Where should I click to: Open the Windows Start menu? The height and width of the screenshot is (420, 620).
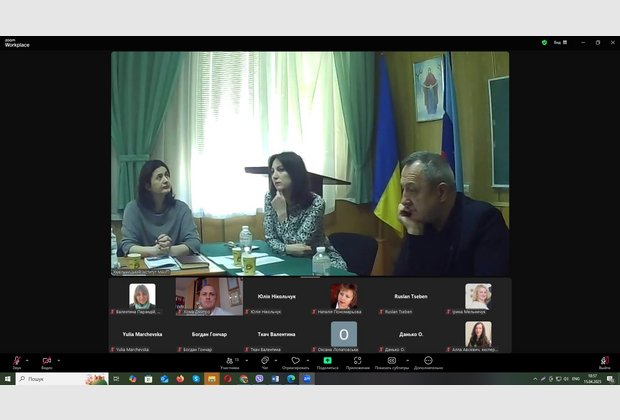tap(7, 379)
